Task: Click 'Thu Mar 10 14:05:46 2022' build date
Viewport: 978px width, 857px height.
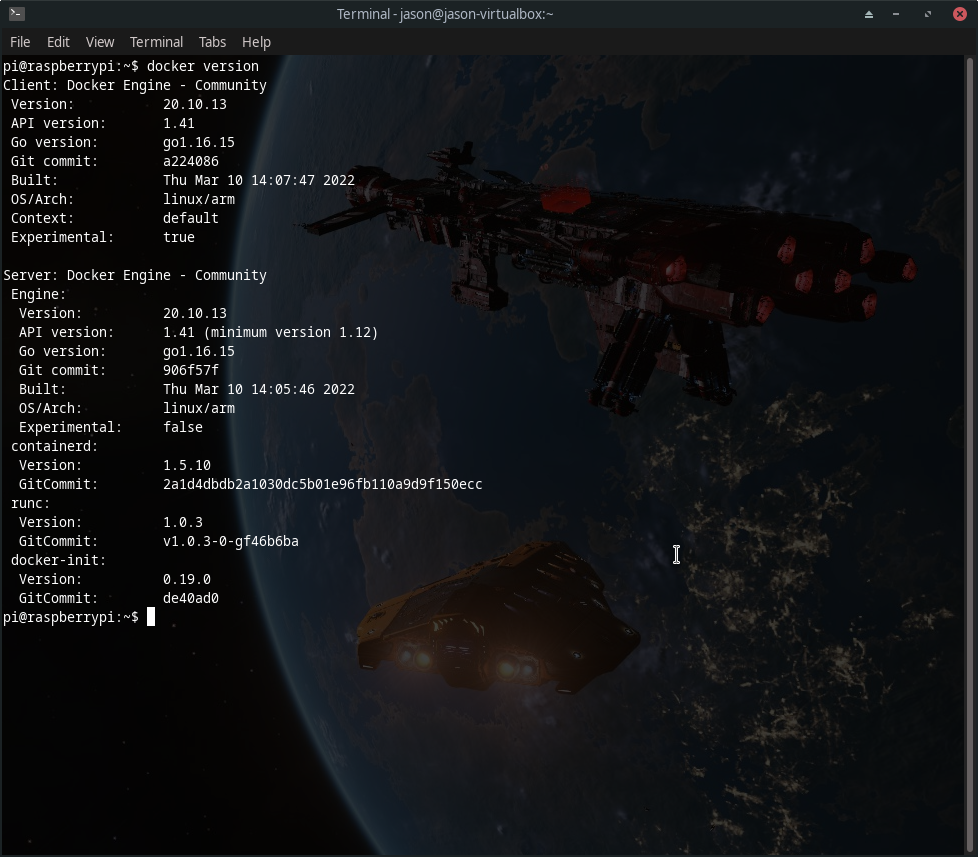Action: [x=259, y=389]
